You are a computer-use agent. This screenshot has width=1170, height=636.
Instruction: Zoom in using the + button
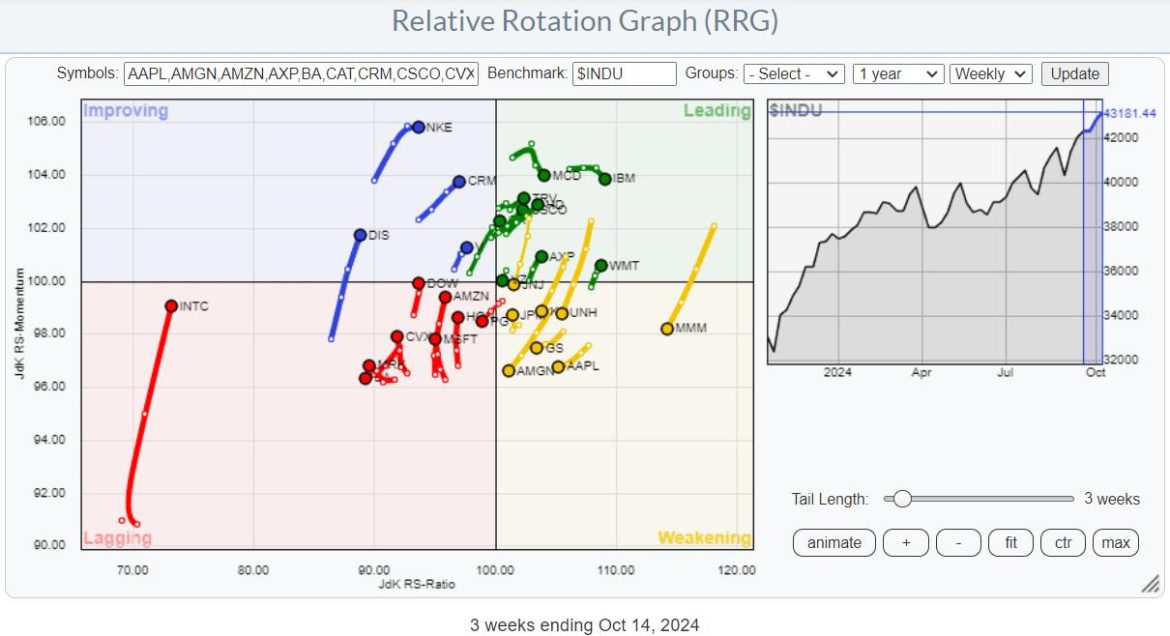[904, 542]
